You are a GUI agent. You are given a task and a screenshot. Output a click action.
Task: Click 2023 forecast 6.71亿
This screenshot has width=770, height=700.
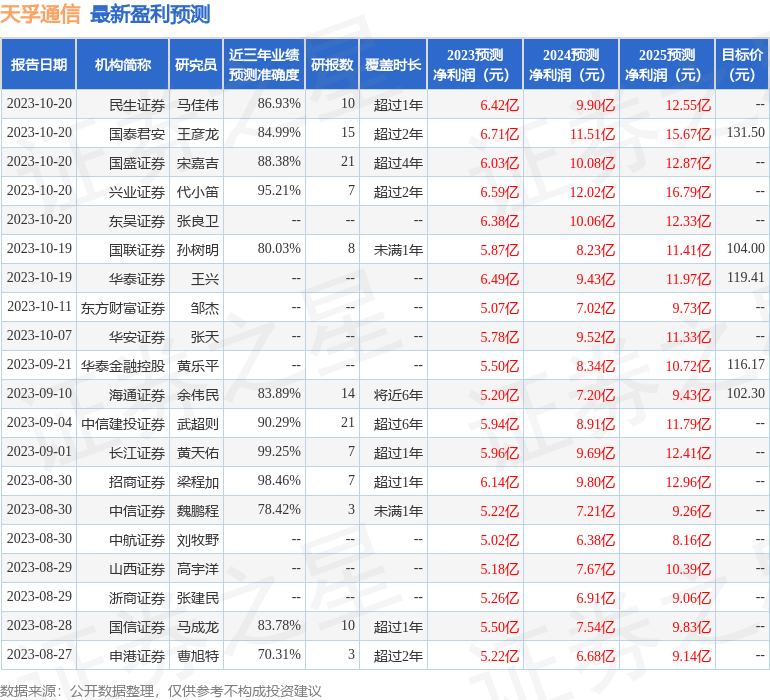click(x=499, y=134)
